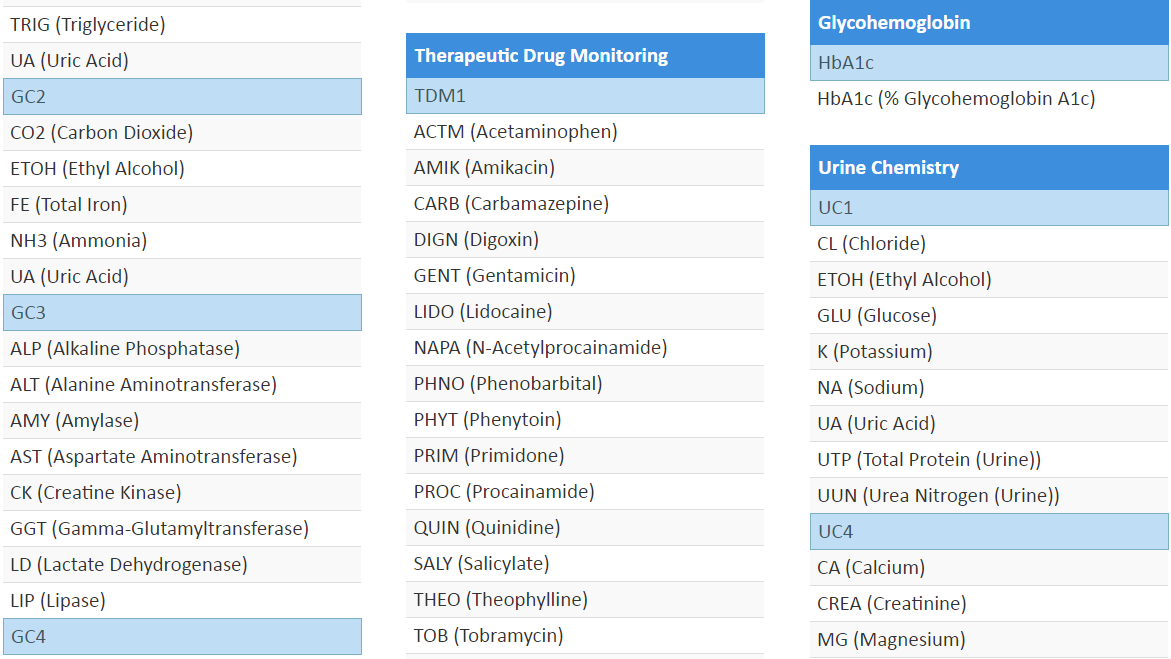Select TRIG (Triglyceride) entry
1171x659 pixels.
(x=88, y=25)
